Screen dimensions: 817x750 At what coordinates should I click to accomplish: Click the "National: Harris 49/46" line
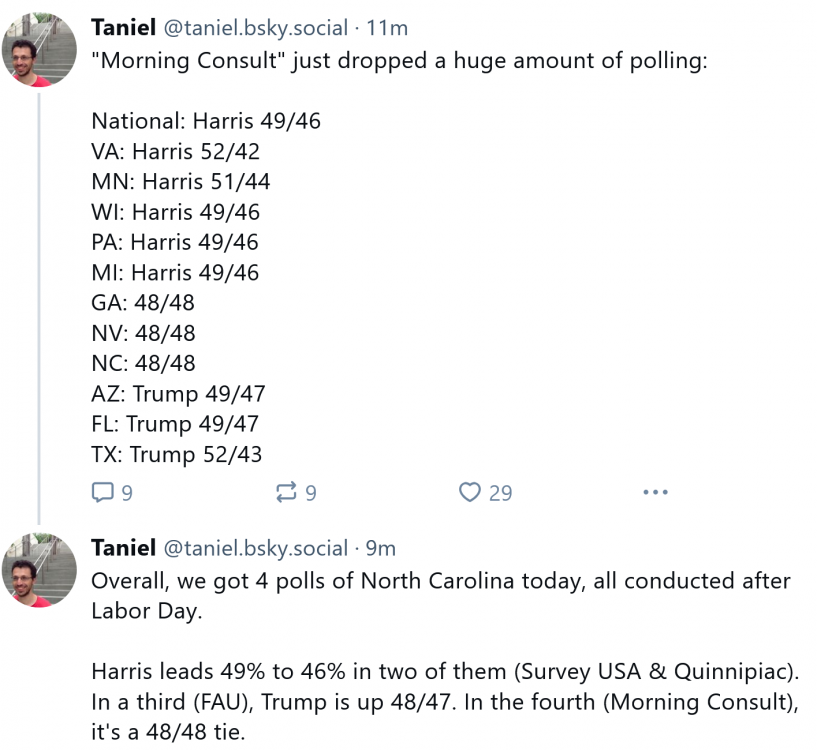point(206,122)
